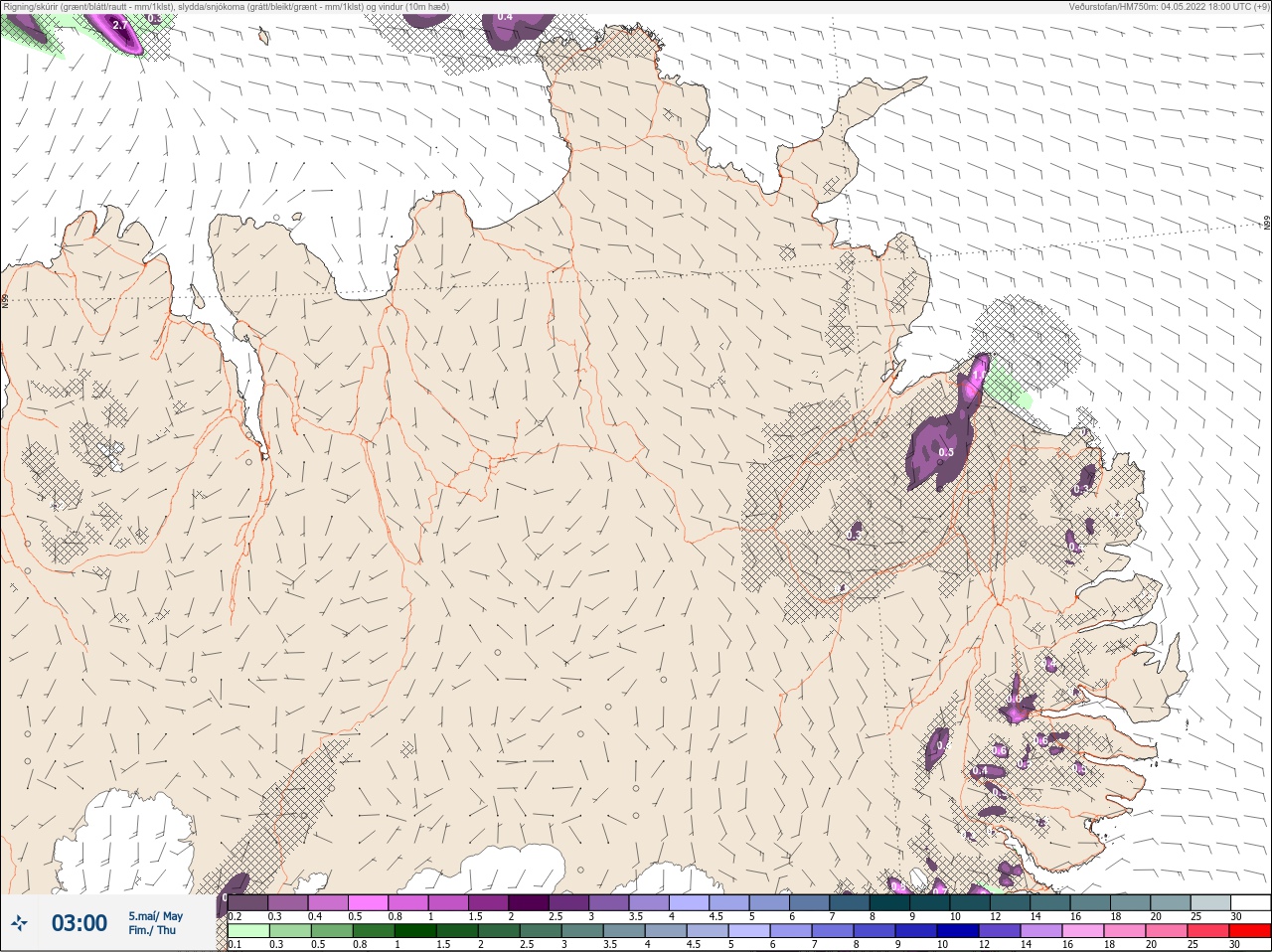Viewport: 1272px width, 952px height.
Task: Select lower legend light blue swatch labeled 5
Action: [x=749, y=931]
